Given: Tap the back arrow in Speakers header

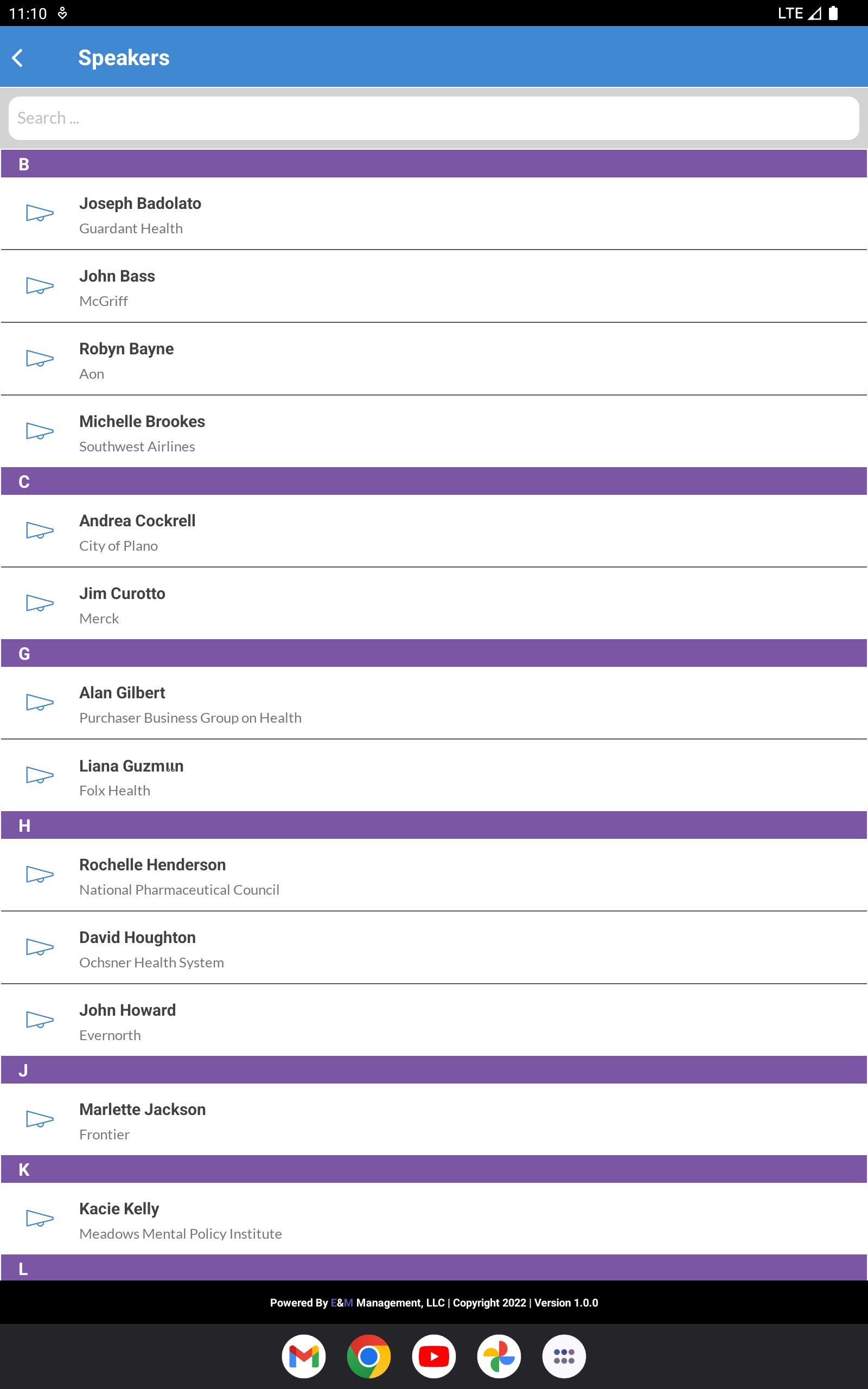Looking at the screenshot, I should click(18, 58).
